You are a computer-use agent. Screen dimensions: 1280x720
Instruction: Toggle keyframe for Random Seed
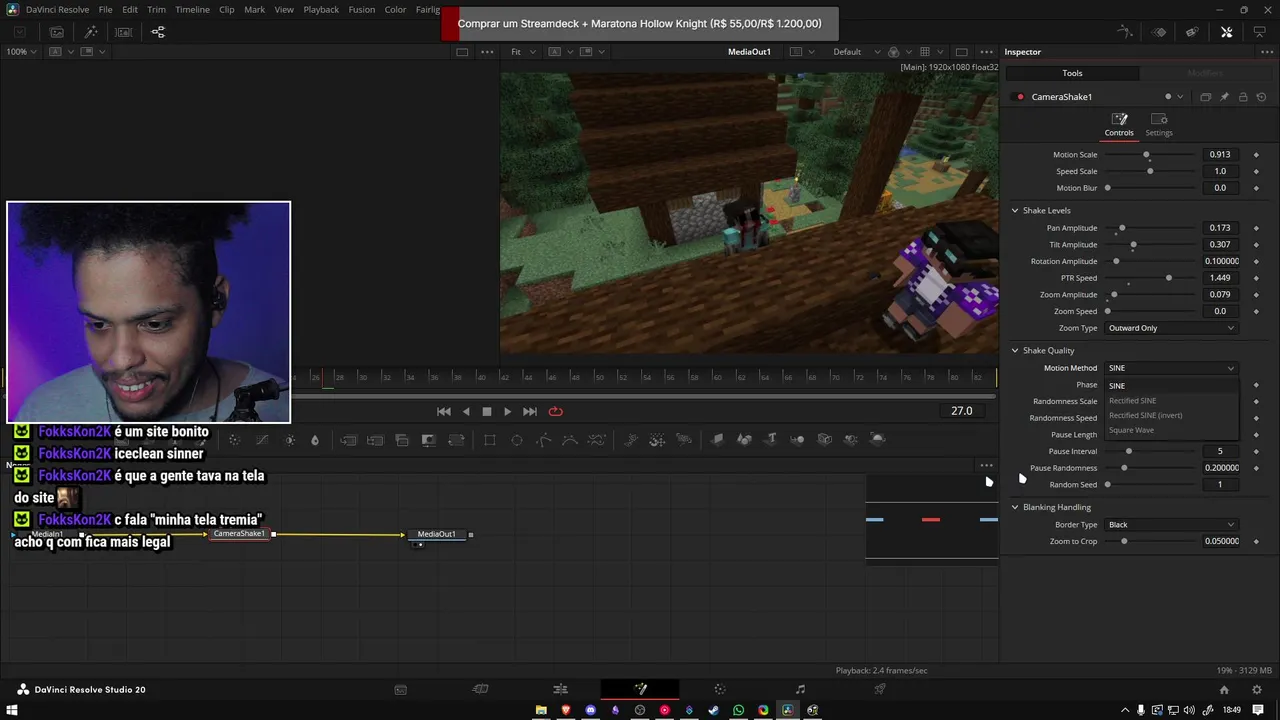1256,484
